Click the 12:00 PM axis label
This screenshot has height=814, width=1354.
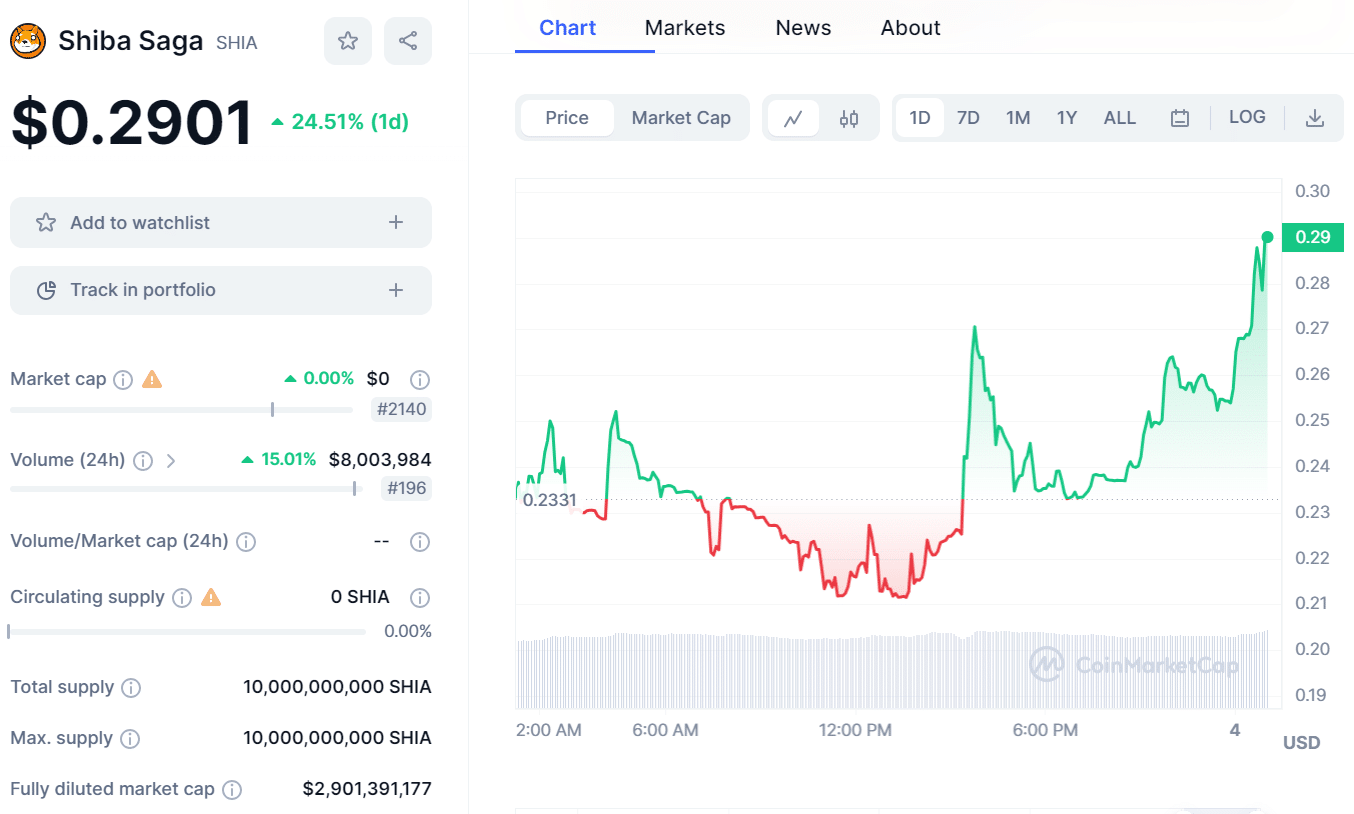pos(854,730)
